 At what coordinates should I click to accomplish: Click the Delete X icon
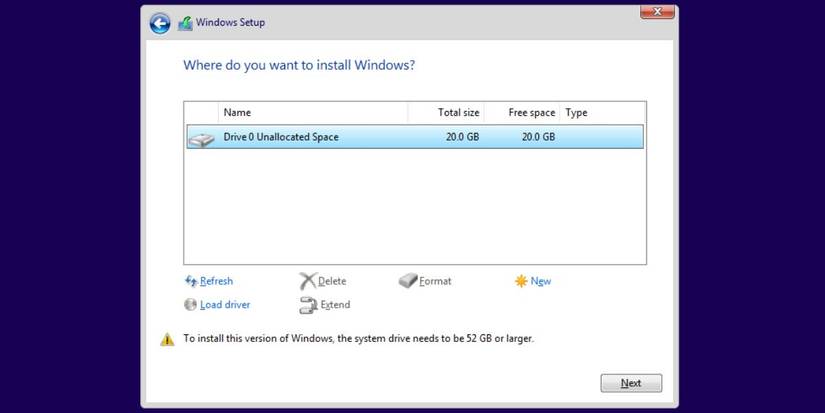coord(307,281)
